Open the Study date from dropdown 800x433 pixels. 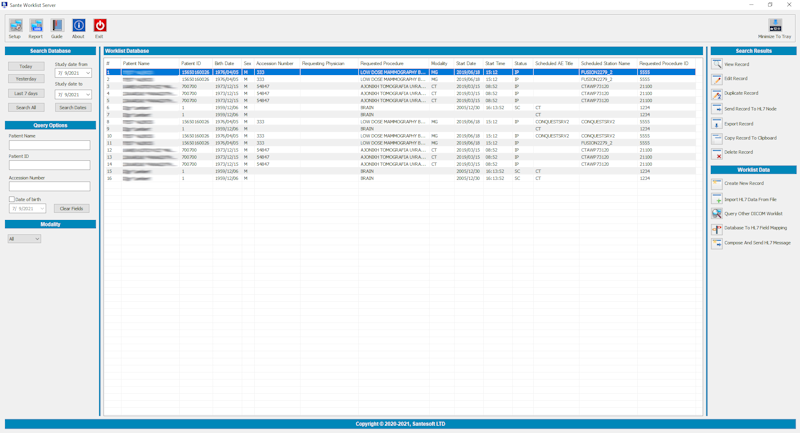coord(87,73)
